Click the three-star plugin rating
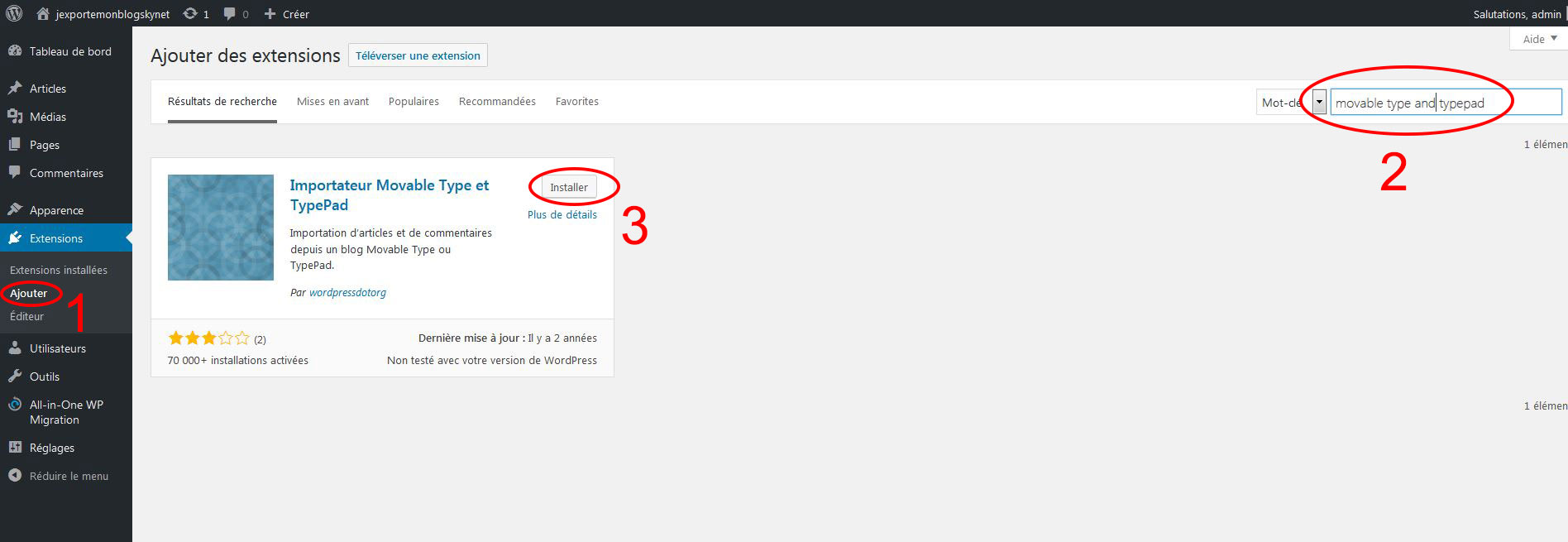The height and width of the screenshot is (542, 1568). click(208, 338)
